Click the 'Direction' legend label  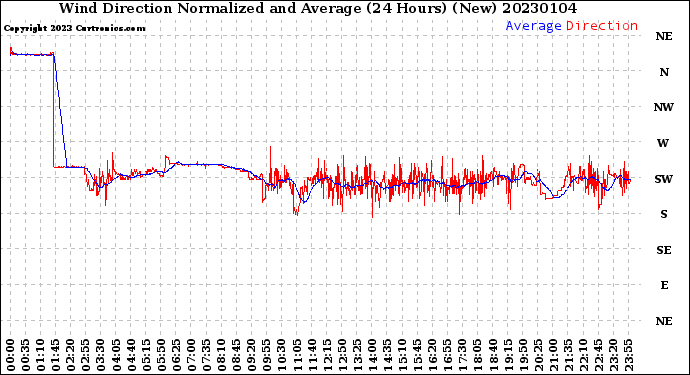pyautogui.click(x=602, y=26)
